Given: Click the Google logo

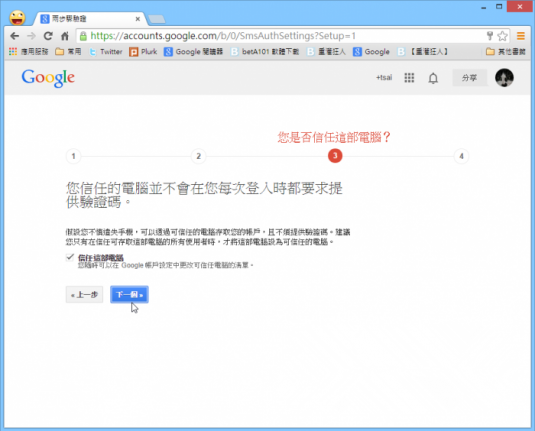Looking at the screenshot, I should [48, 78].
